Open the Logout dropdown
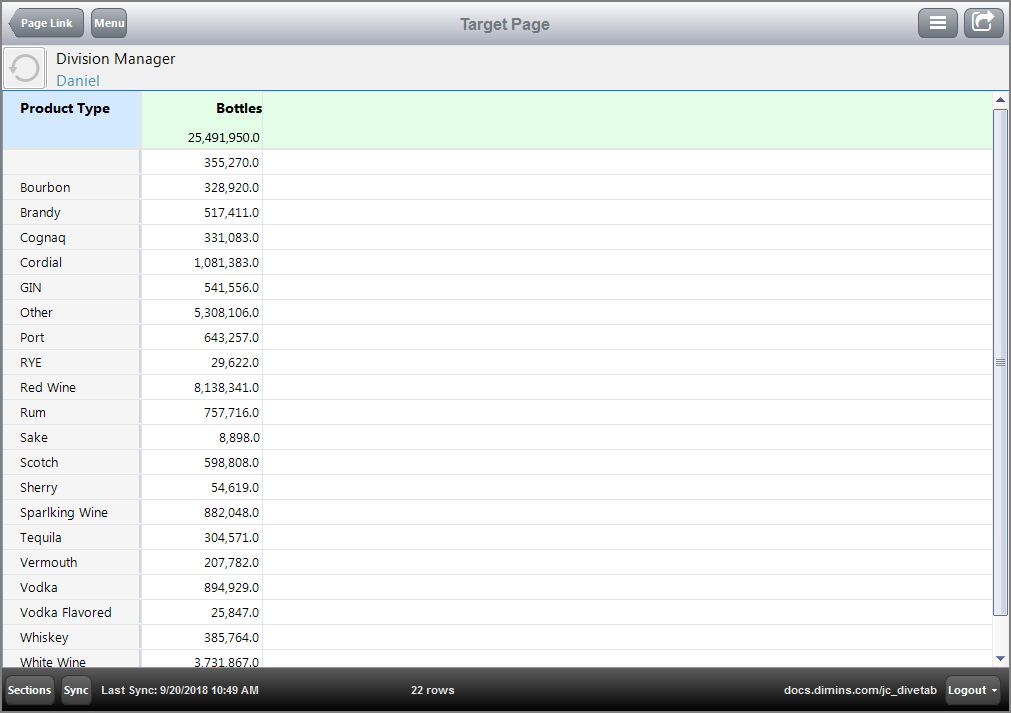The image size is (1011, 713). 971,690
